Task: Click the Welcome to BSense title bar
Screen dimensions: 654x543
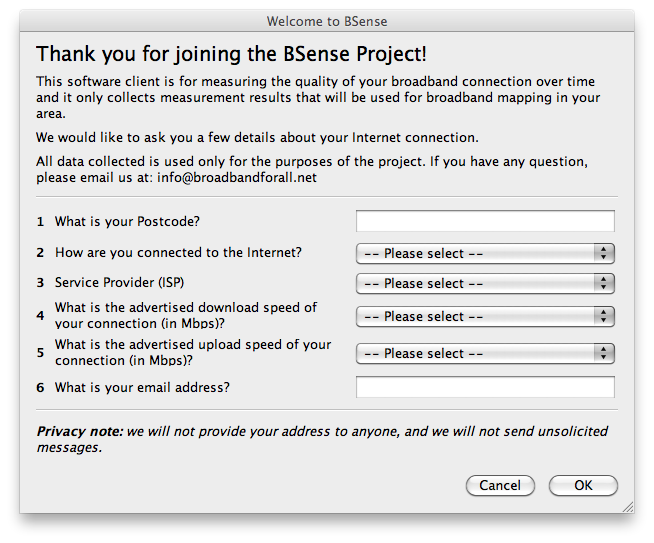Action: (327, 21)
